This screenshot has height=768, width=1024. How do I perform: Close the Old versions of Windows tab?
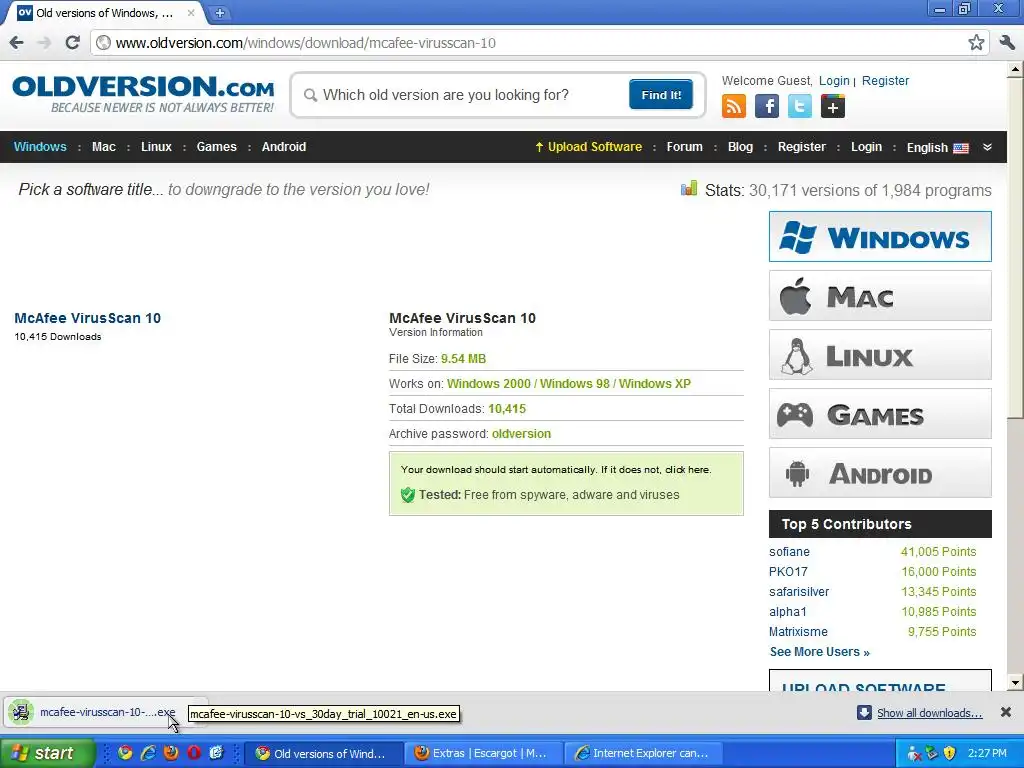click(191, 12)
